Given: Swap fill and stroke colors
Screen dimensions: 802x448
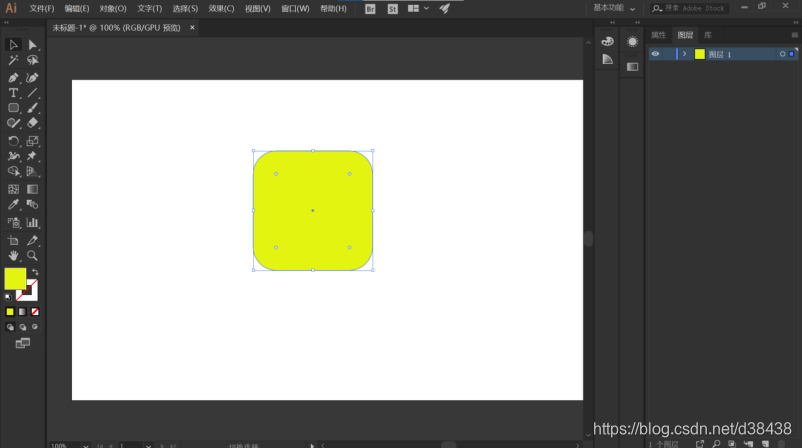Looking at the screenshot, I should pos(35,272).
